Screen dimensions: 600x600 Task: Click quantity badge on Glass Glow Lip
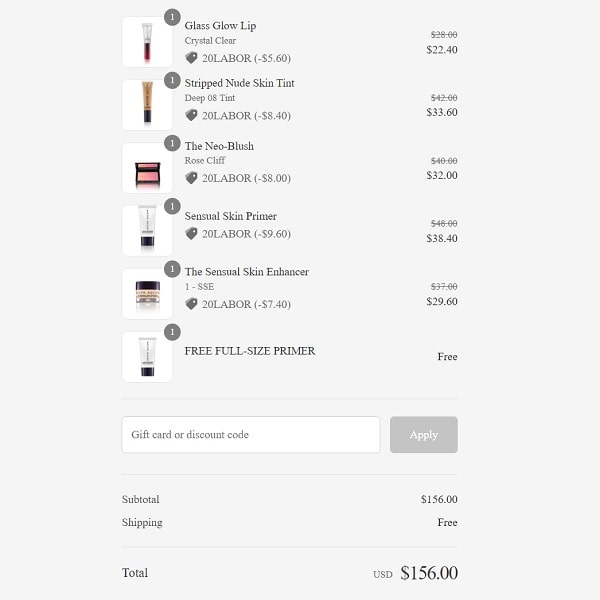[172, 17]
